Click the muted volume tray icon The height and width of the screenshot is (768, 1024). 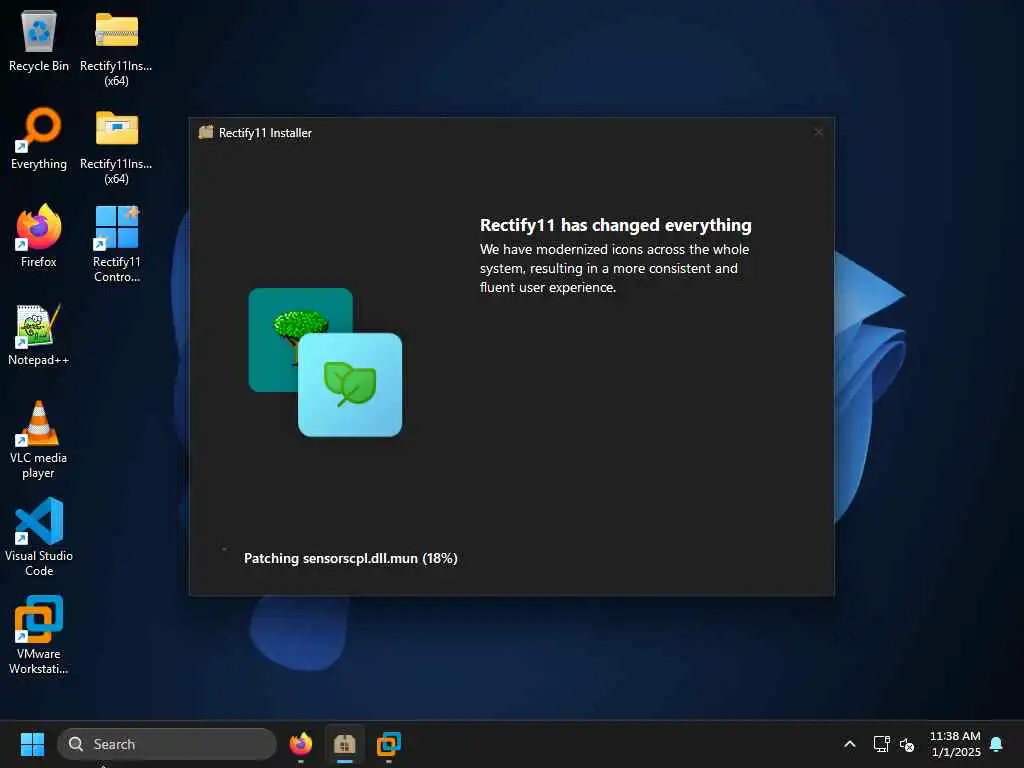pos(907,744)
